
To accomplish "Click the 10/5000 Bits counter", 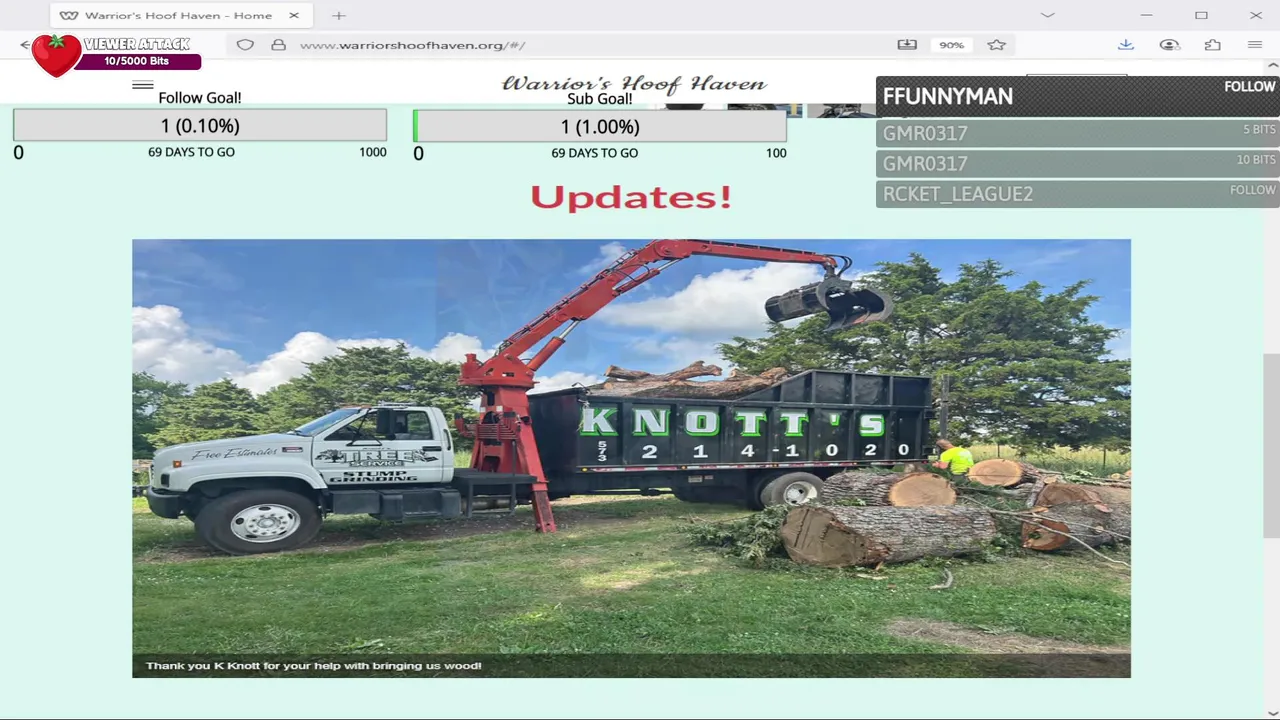I will coord(137,61).
